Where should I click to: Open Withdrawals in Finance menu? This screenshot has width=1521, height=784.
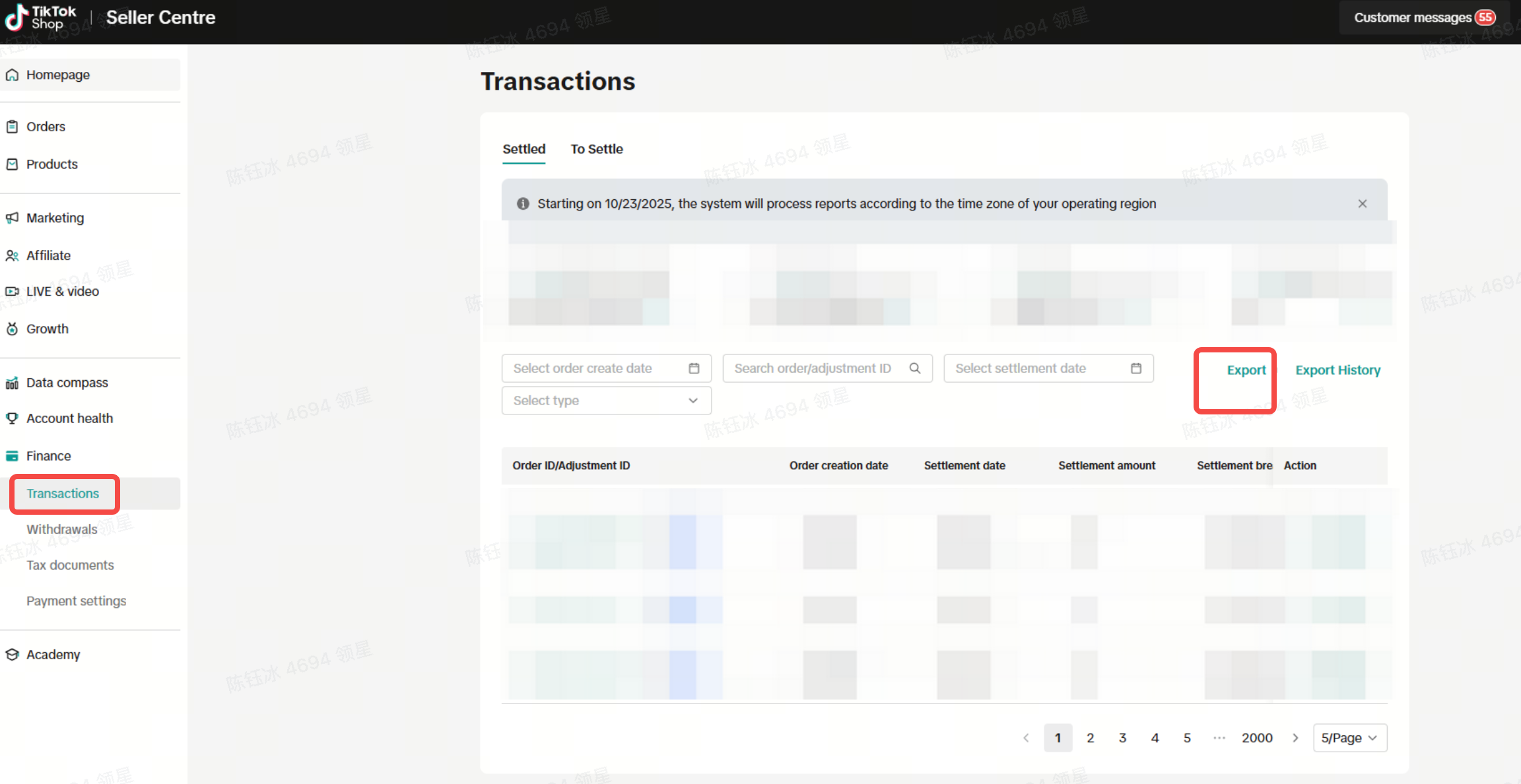click(x=62, y=529)
